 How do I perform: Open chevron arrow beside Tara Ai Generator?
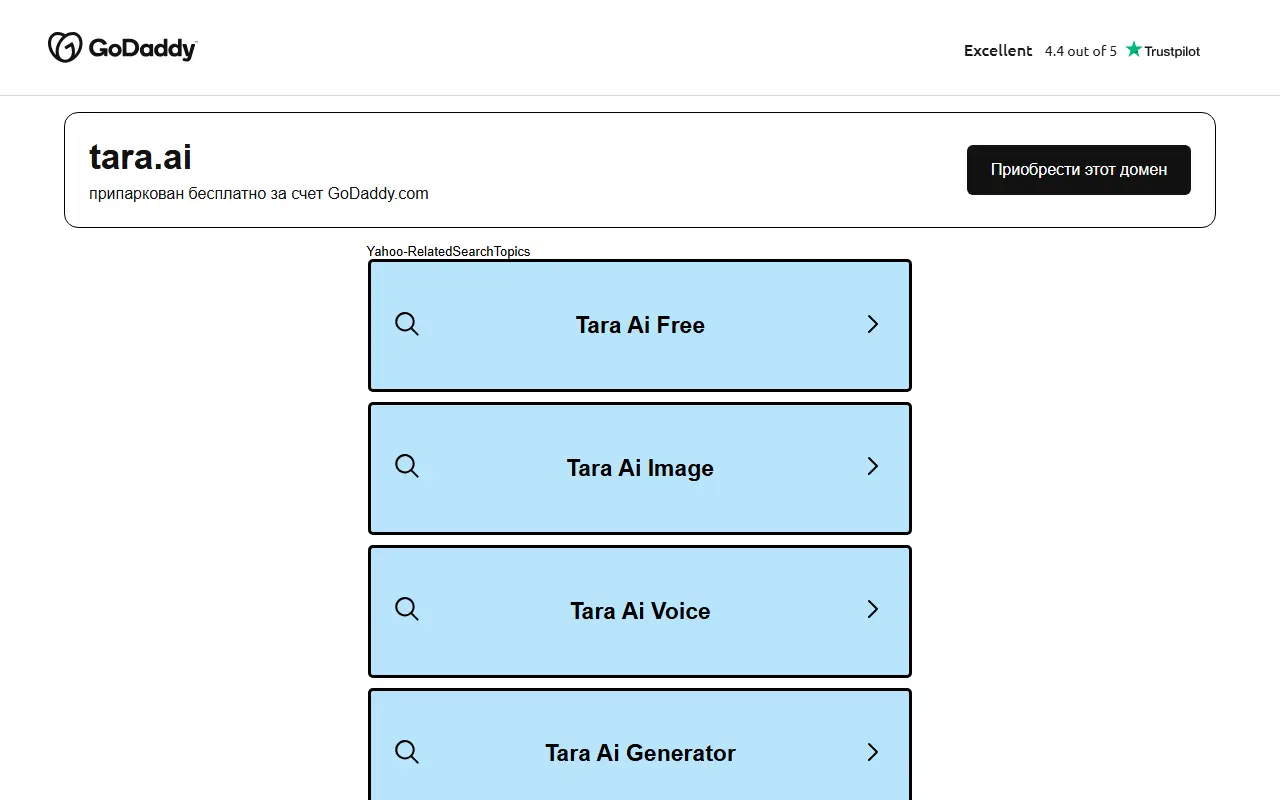point(873,752)
